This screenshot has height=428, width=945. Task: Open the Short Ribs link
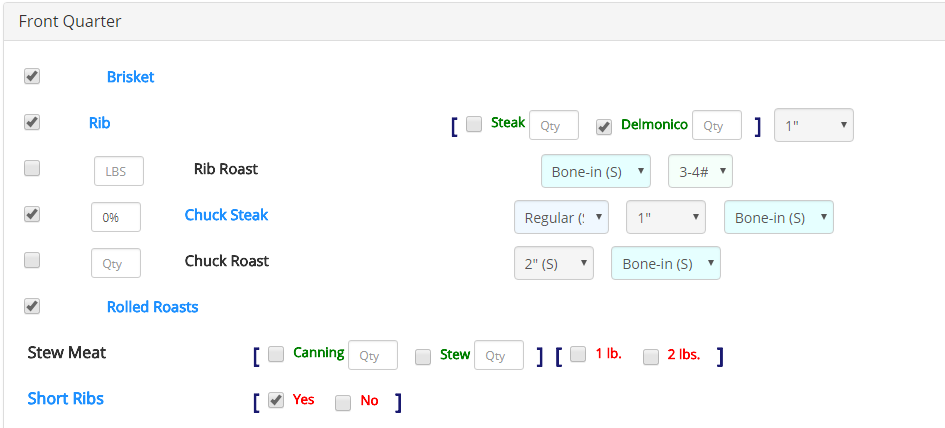65,398
